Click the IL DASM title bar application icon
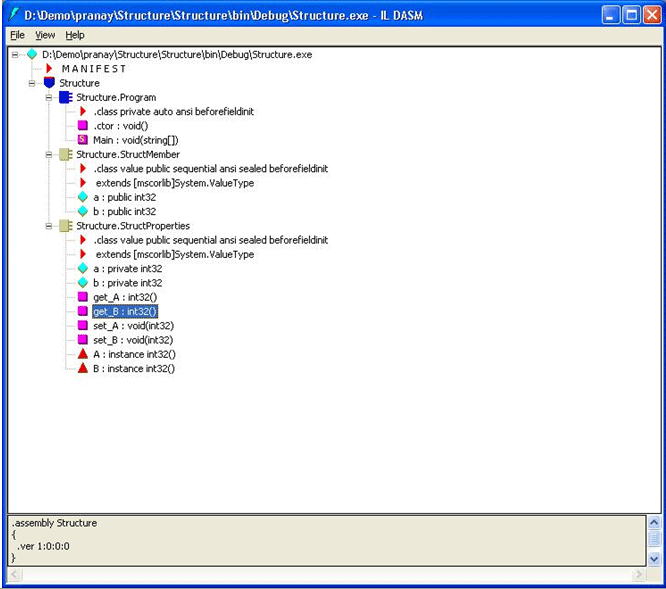Image resolution: width=666 pixels, height=589 pixels. coord(14,15)
